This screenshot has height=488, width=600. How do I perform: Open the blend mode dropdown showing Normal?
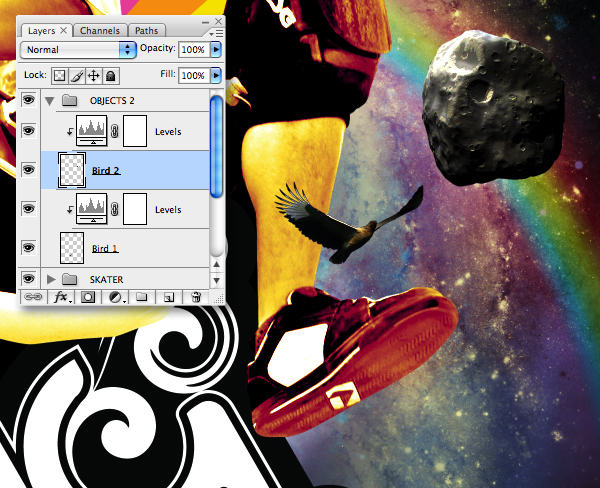click(x=78, y=50)
